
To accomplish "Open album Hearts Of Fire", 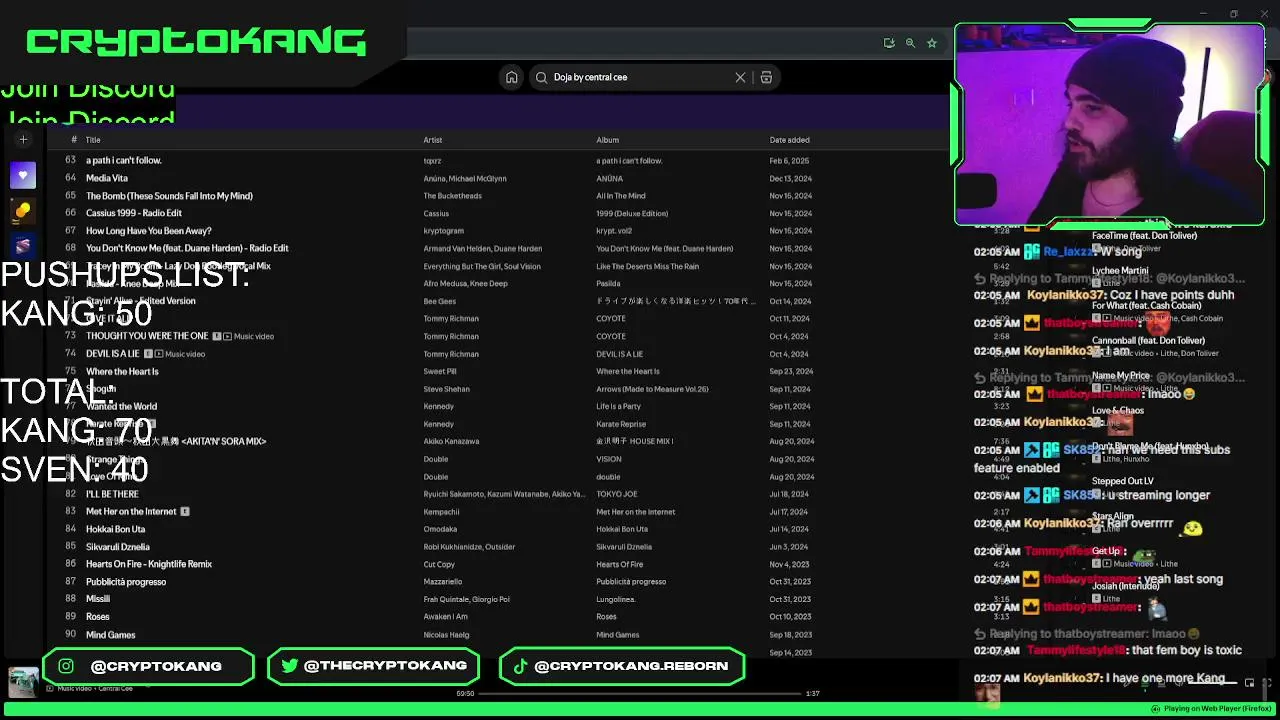I will click(x=620, y=564).
